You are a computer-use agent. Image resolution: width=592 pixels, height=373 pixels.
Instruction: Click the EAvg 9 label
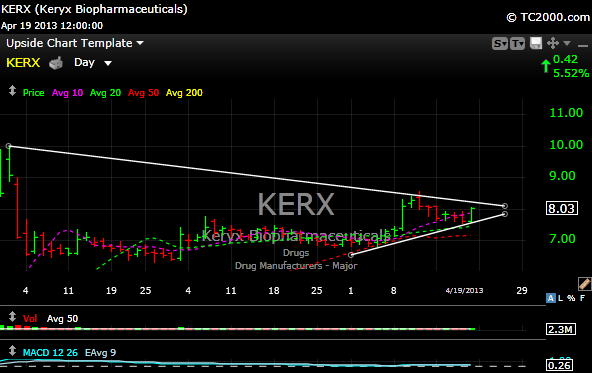coord(100,353)
